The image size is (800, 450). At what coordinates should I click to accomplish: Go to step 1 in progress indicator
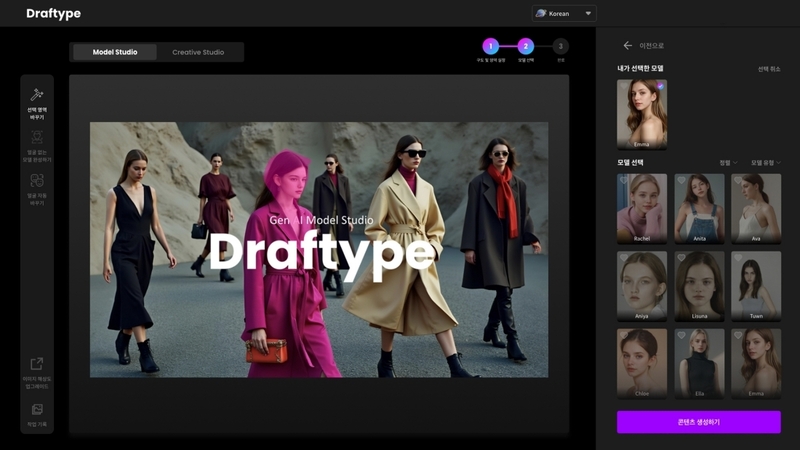(x=491, y=46)
